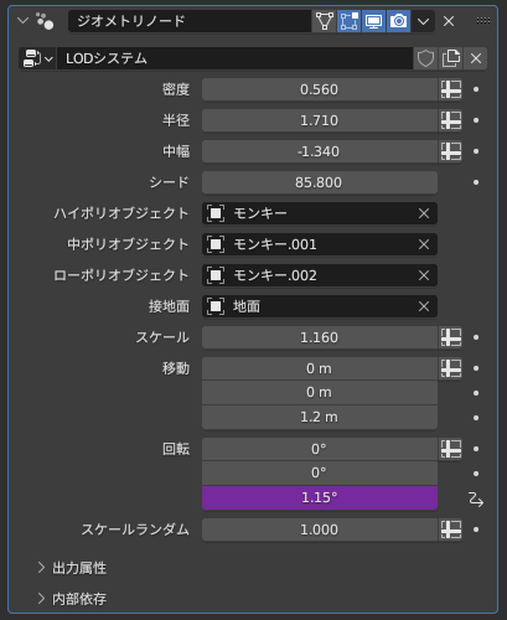
Task: Click the fake user shield icon
Action: (x=426, y=59)
